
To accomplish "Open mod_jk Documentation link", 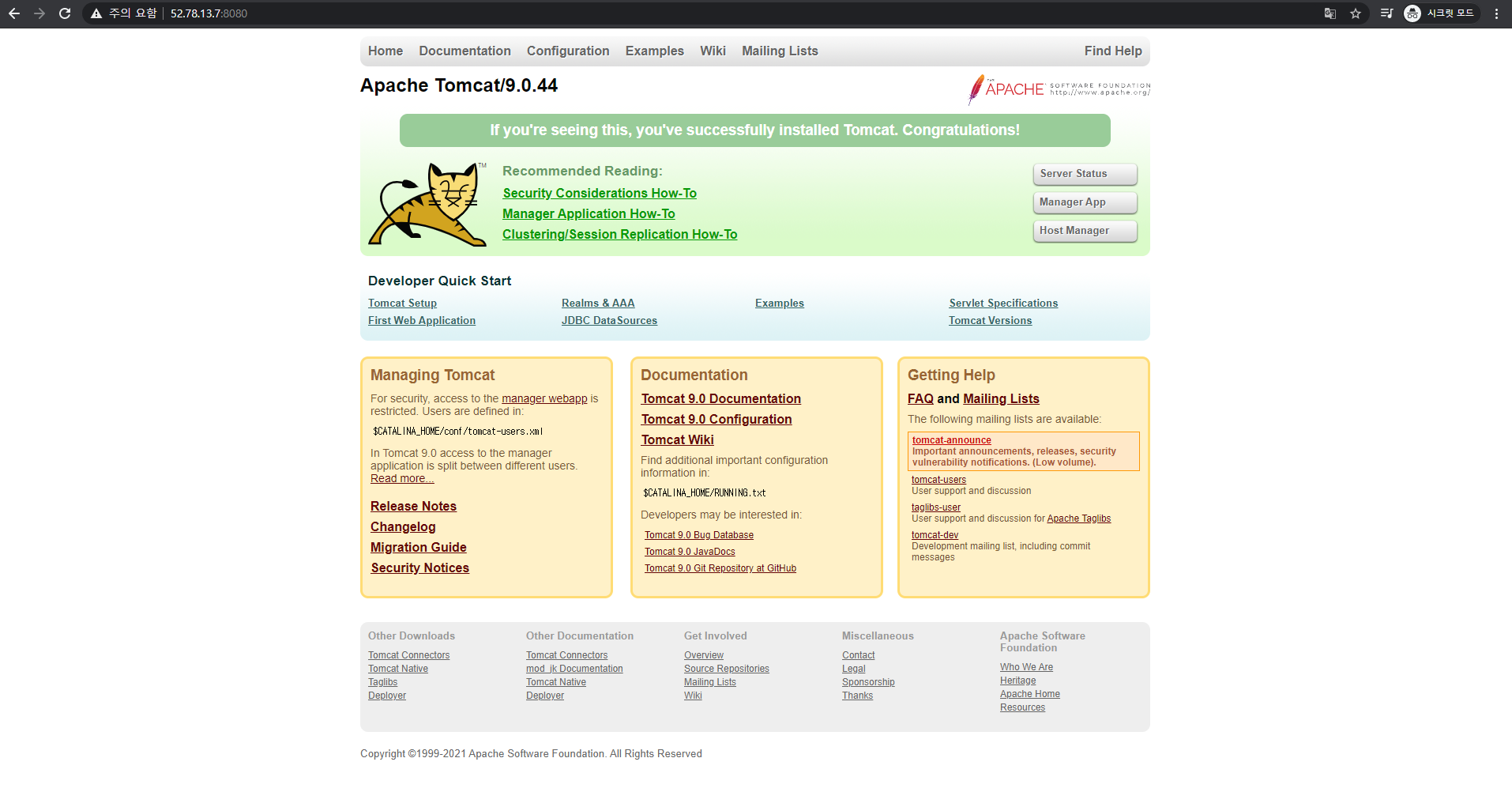I will 574,669.
